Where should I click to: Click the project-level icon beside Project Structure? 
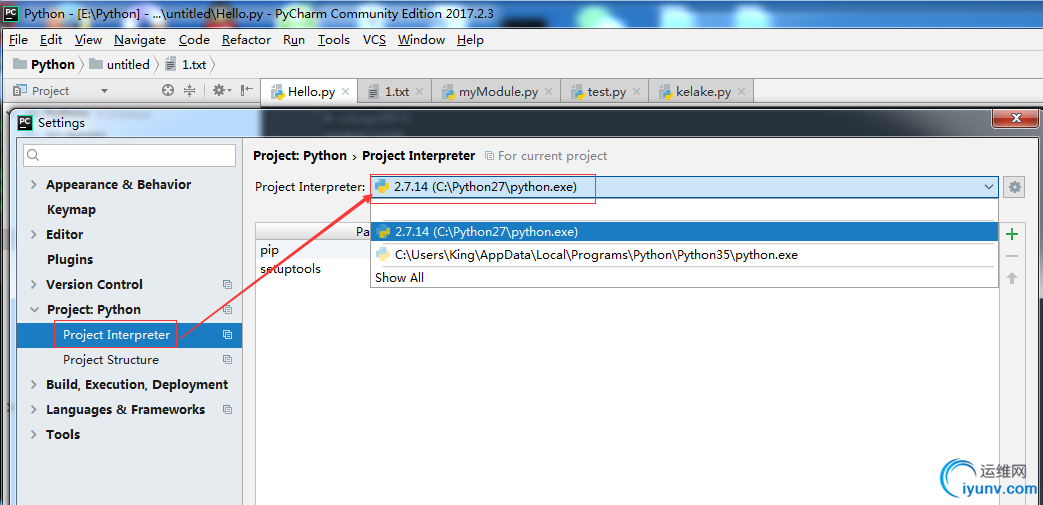pos(227,360)
